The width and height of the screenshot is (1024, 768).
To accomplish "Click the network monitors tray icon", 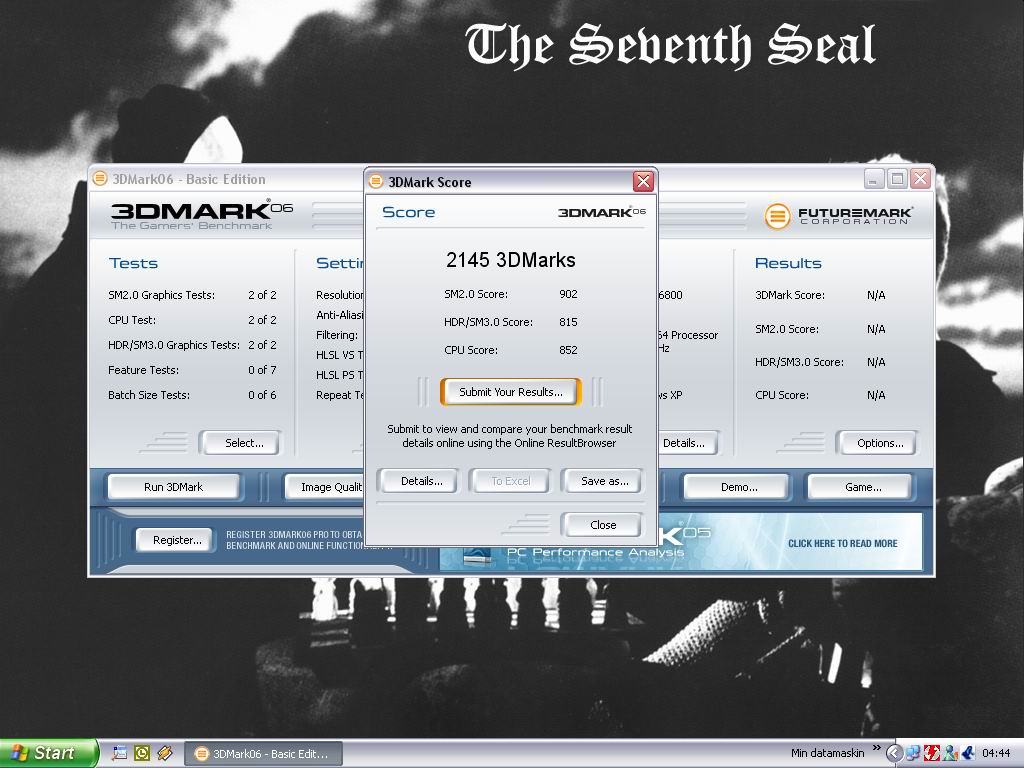I will pos(913,753).
